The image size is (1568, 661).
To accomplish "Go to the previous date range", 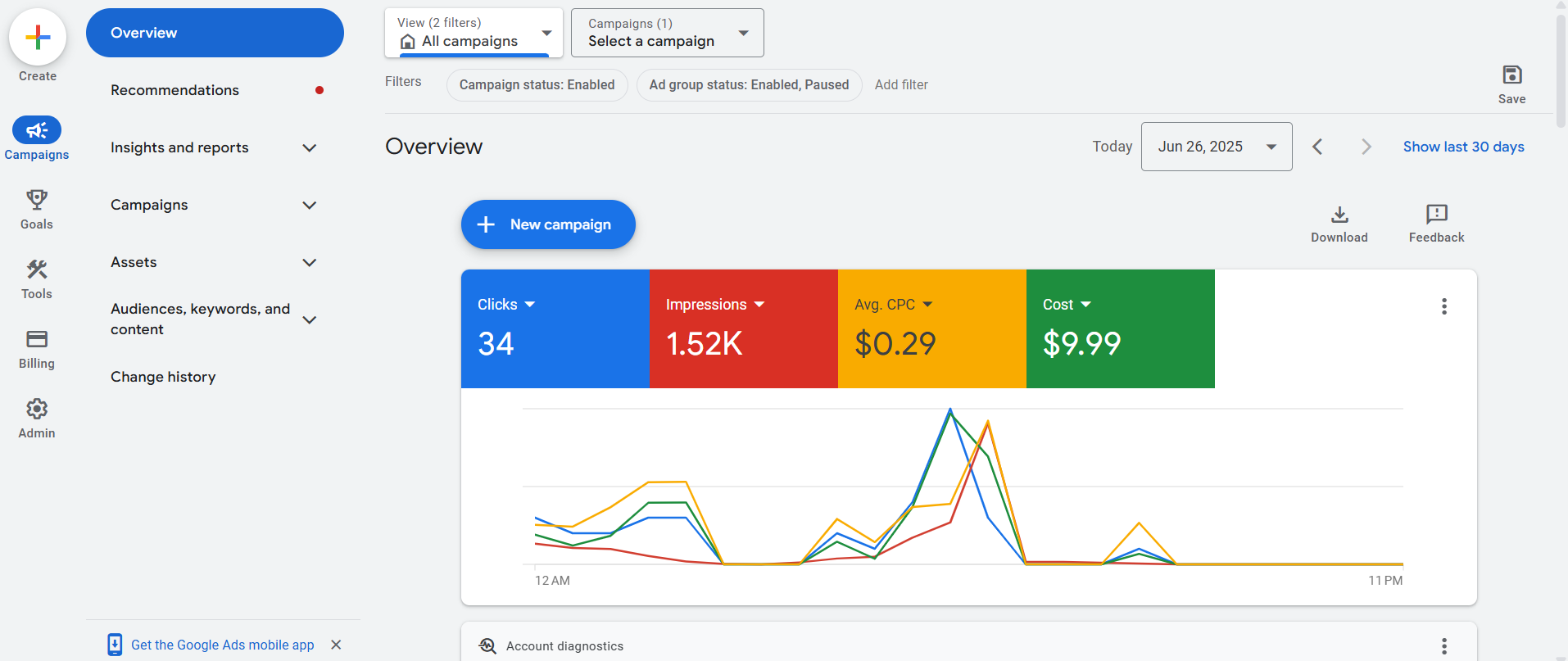I will pos(1317,147).
